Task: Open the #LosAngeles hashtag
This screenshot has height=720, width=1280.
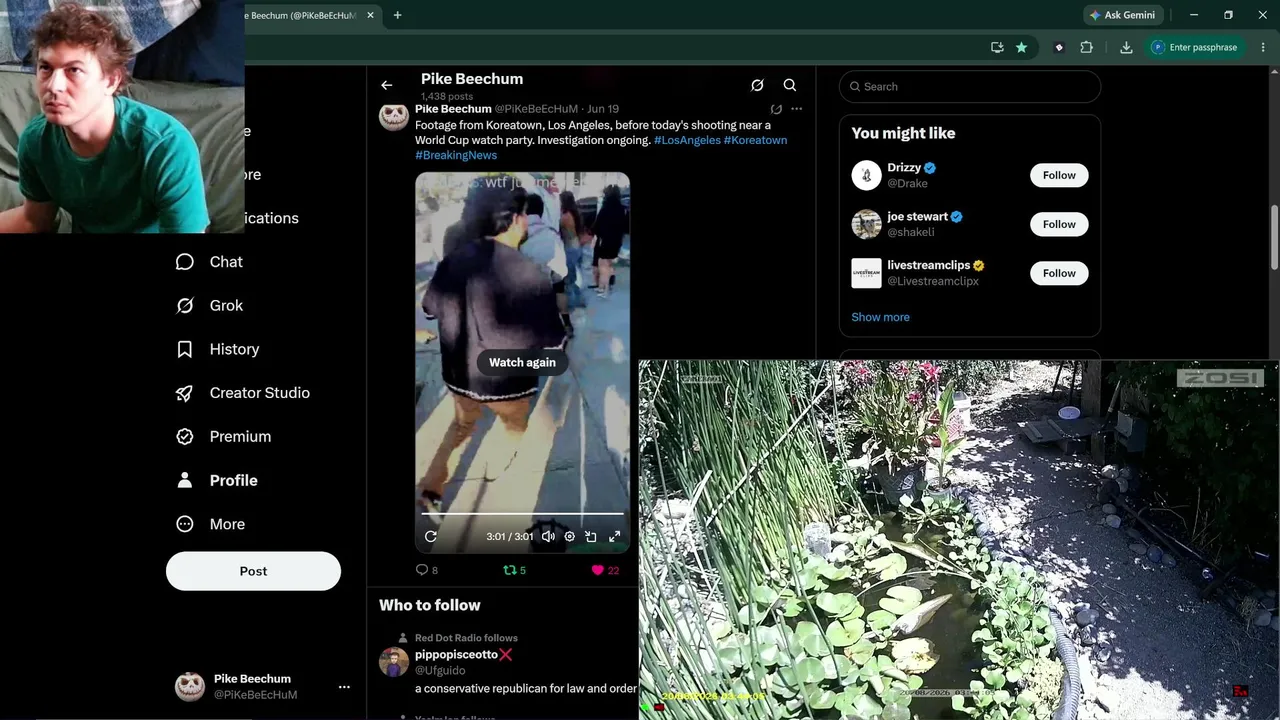Action: click(x=687, y=140)
